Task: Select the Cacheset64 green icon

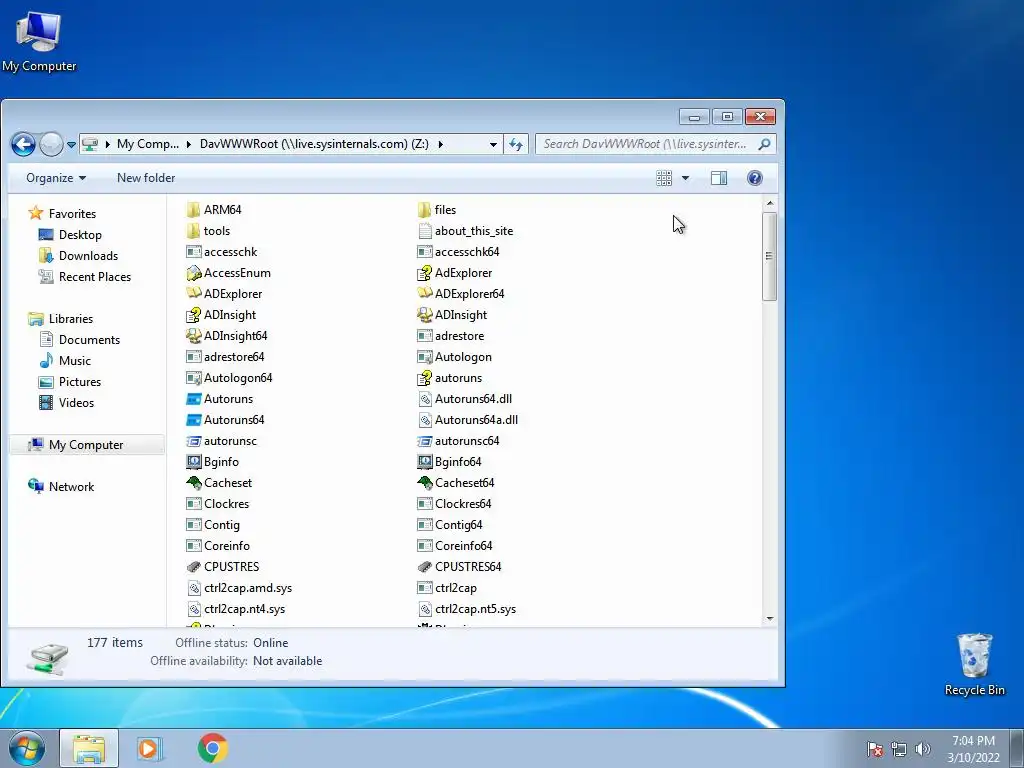Action: [x=424, y=483]
